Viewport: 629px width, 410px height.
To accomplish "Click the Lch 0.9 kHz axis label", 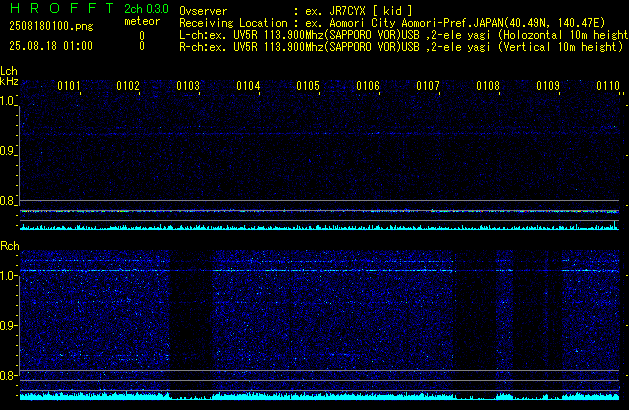I will tap(8, 151).
